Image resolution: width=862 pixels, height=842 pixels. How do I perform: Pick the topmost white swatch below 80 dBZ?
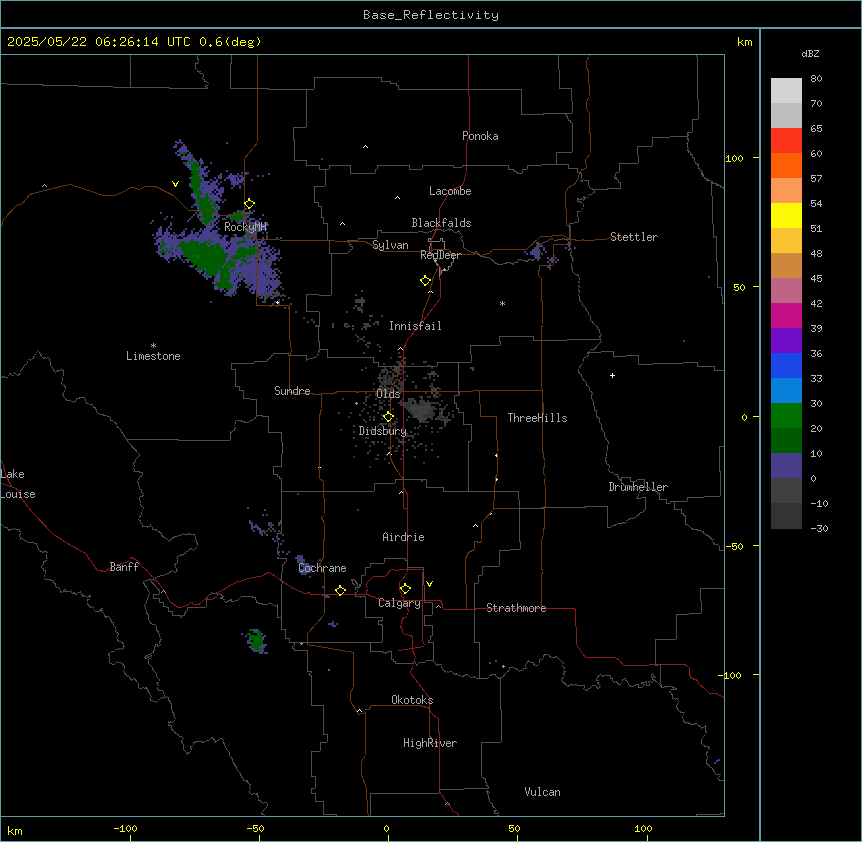(x=786, y=91)
